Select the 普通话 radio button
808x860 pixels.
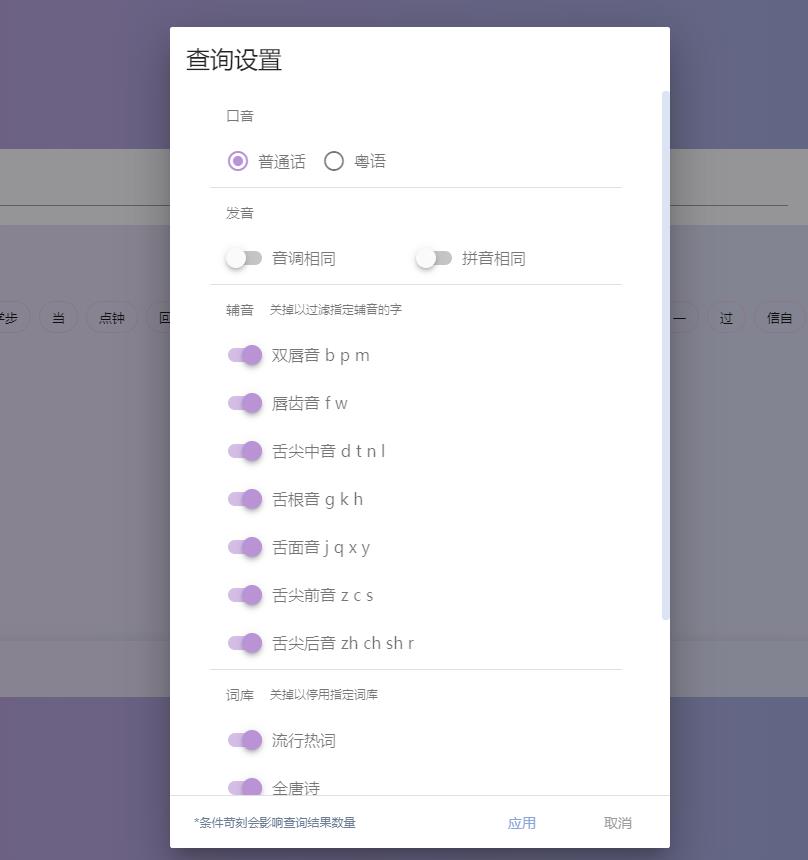[x=237, y=161]
